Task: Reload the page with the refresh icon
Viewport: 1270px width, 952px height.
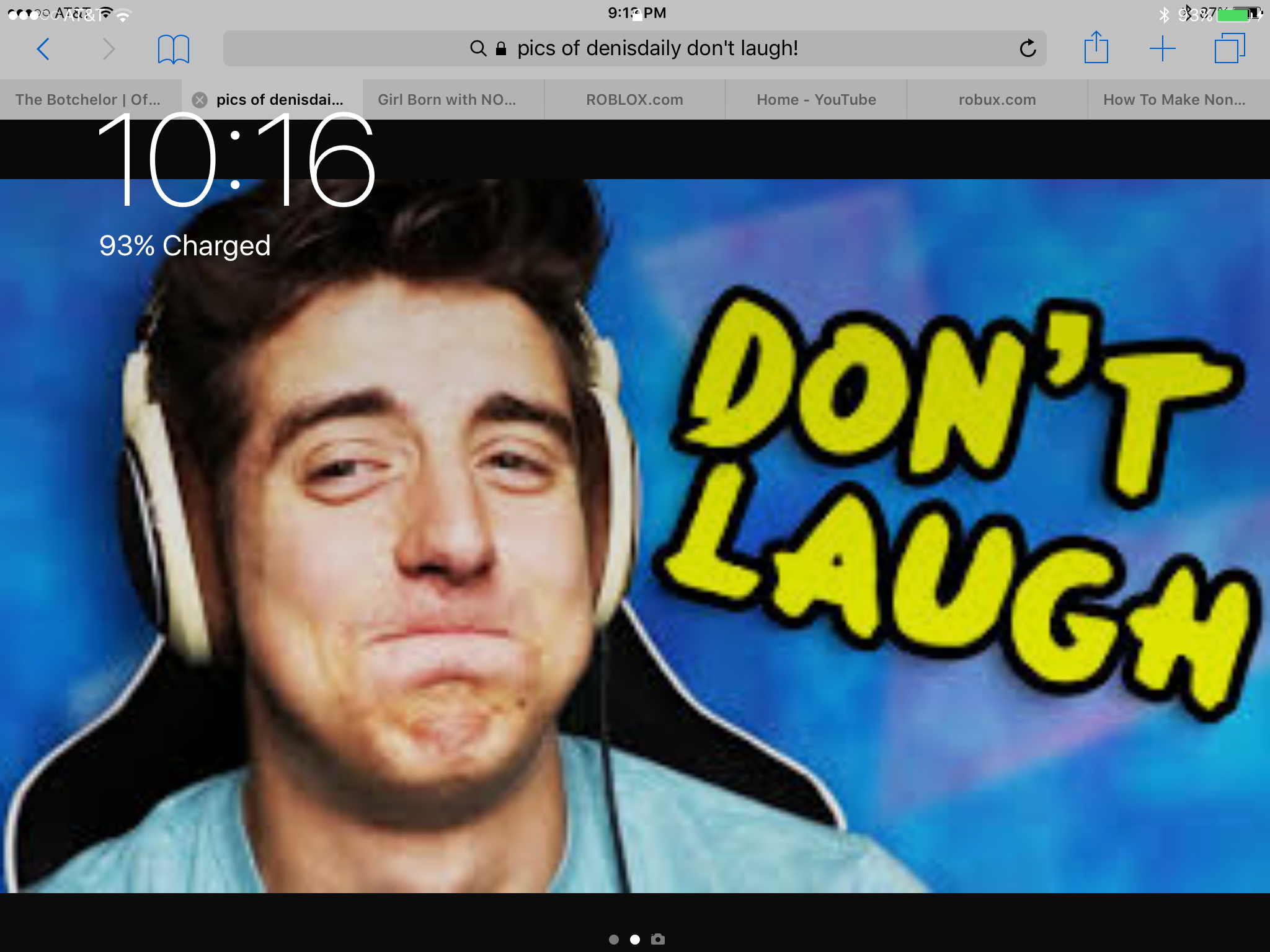Action: [x=1028, y=48]
